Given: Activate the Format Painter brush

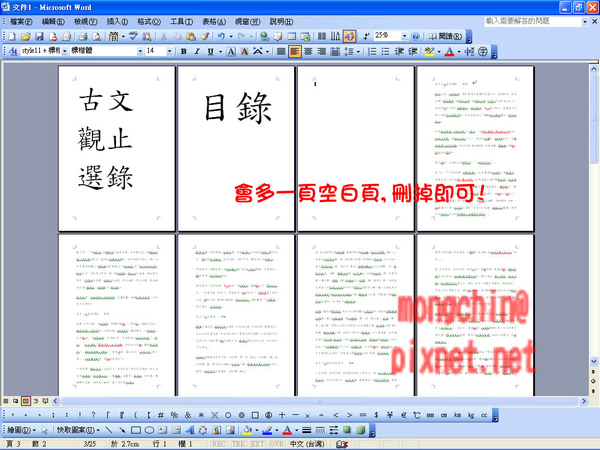Looking at the screenshot, I should pos(205,36).
